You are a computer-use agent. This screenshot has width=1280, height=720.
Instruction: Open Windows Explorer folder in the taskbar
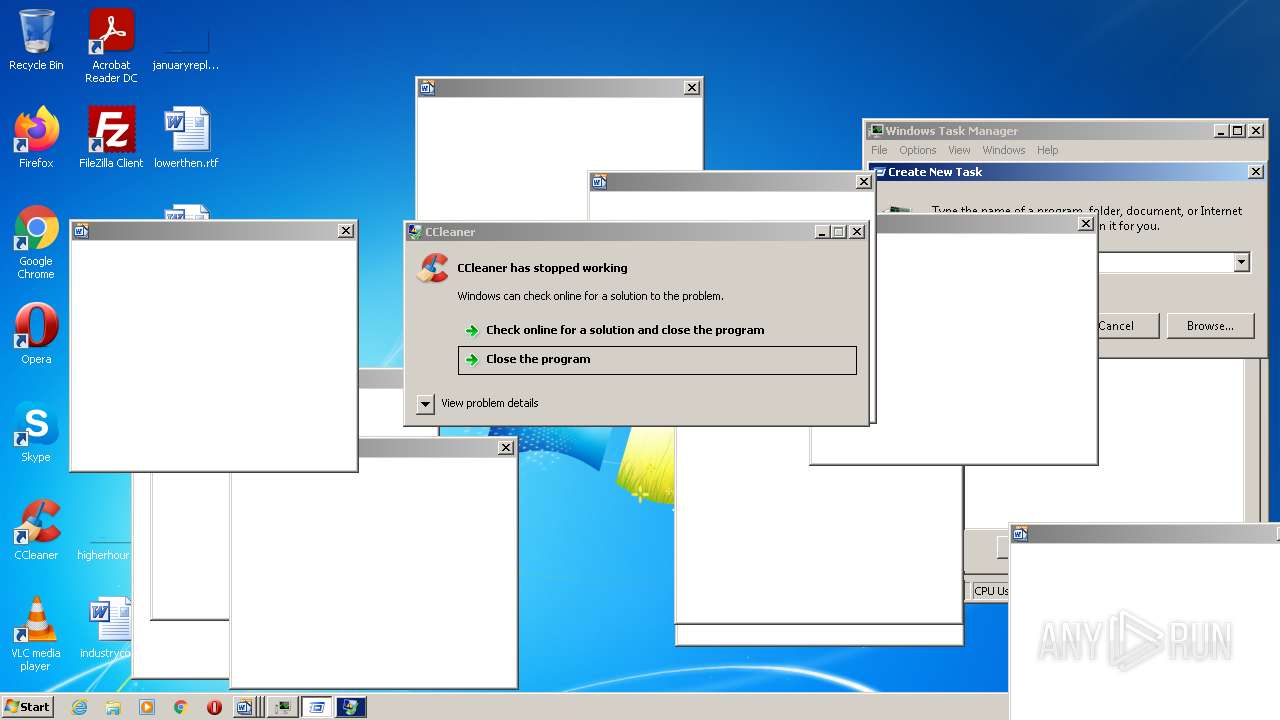point(113,707)
